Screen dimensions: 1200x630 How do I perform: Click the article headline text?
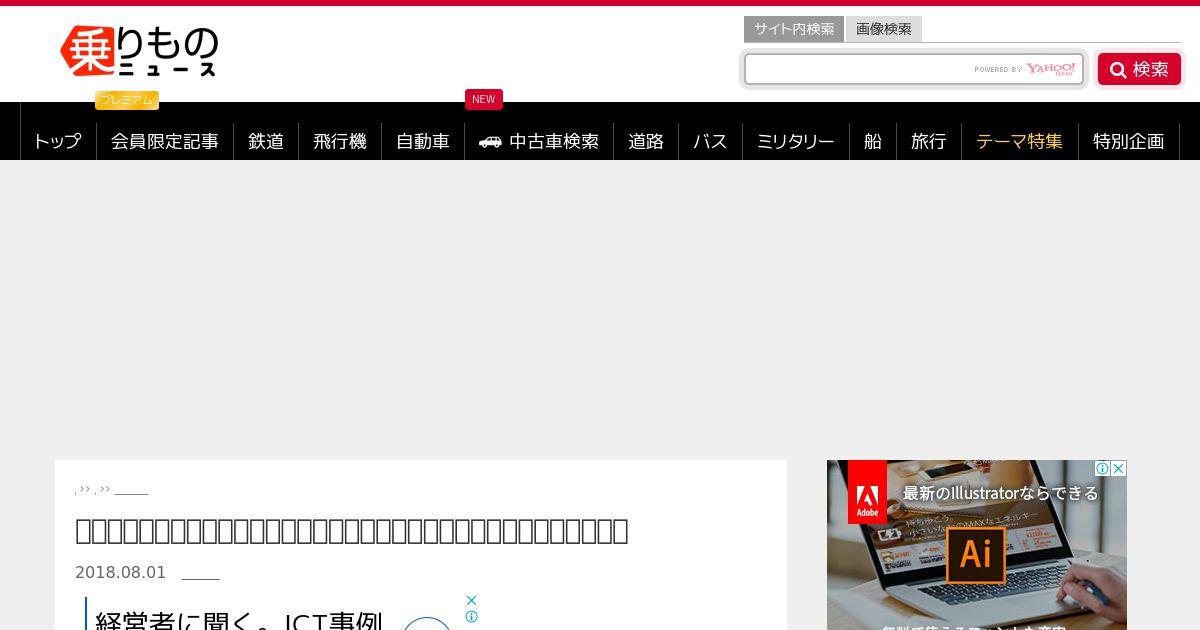352,530
